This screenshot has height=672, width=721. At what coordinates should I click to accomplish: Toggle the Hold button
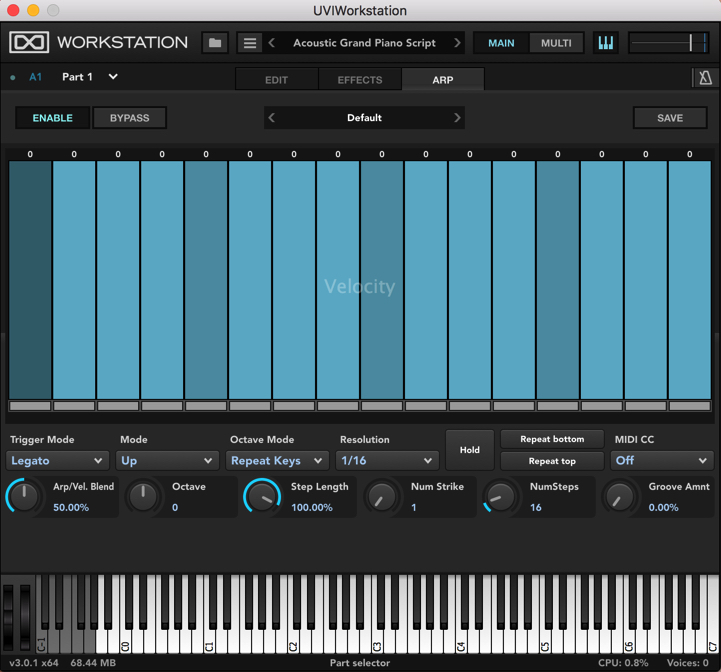click(x=469, y=450)
